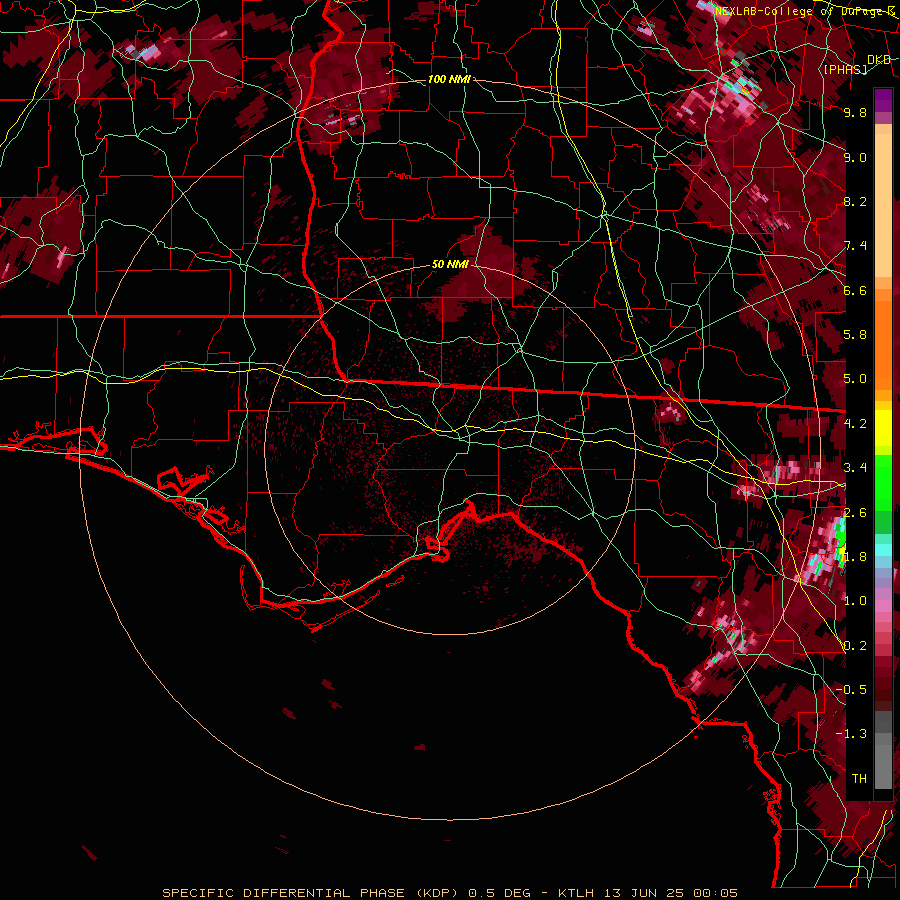Click the 9.8 value on the color scale
Image resolution: width=900 pixels, height=900 pixels.
(855, 112)
